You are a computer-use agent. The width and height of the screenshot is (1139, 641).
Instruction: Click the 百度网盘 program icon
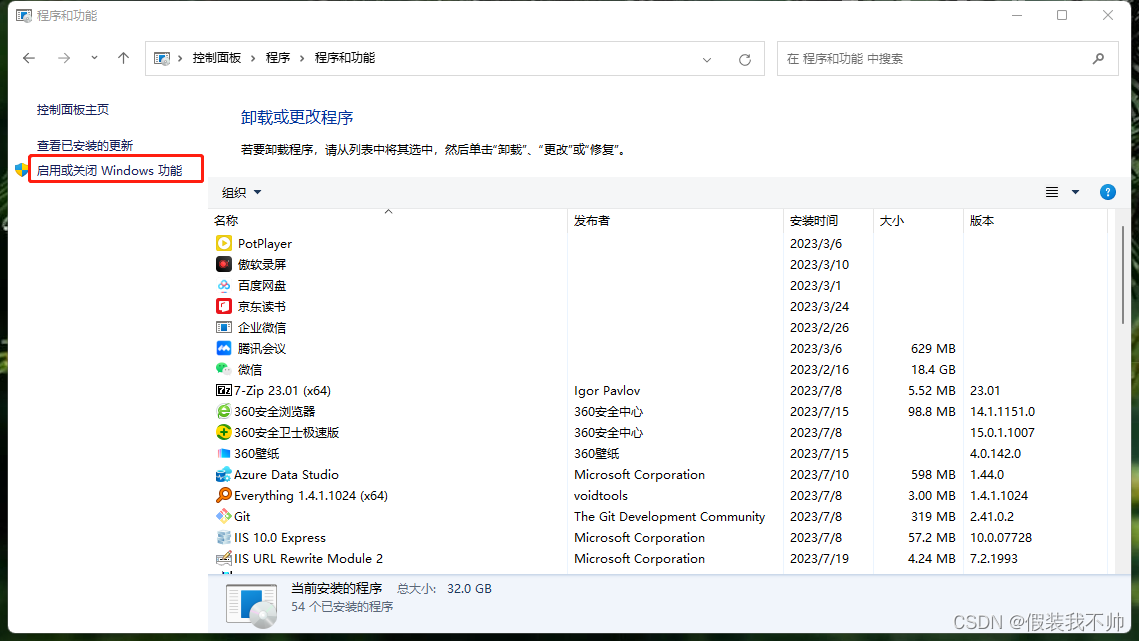[223, 285]
